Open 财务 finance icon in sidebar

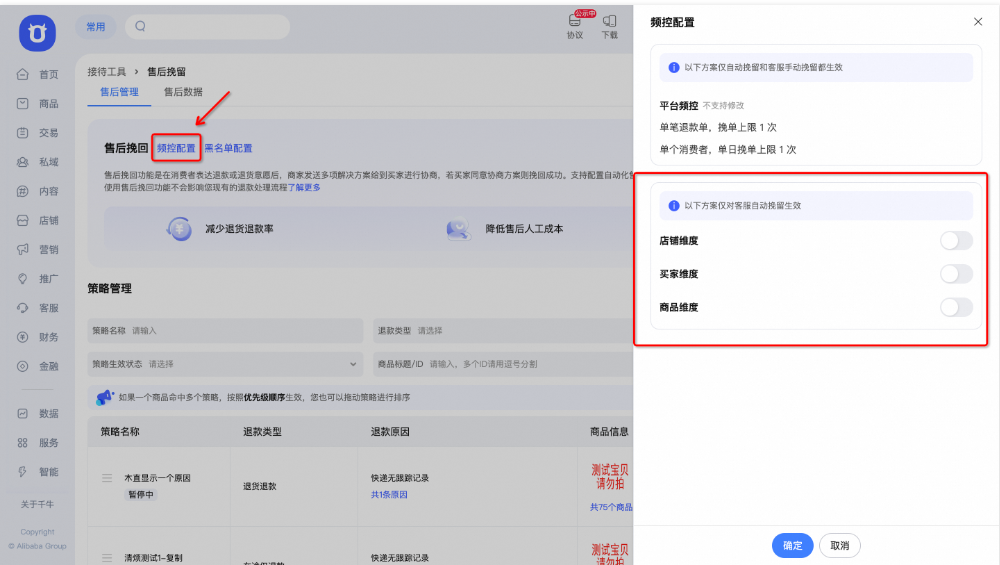(23, 337)
